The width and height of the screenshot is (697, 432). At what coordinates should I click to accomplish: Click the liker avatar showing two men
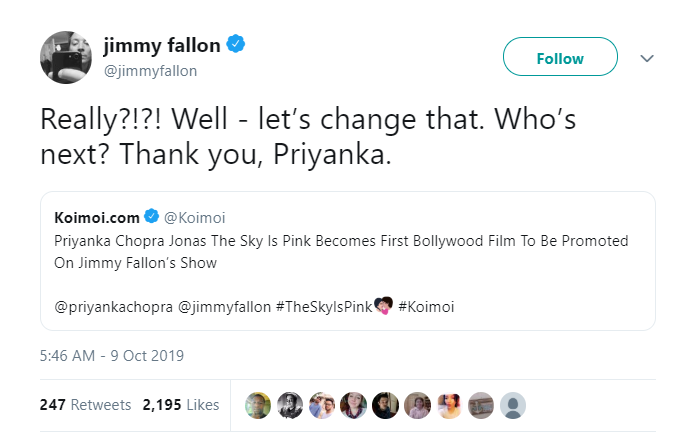click(x=322, y=405)
